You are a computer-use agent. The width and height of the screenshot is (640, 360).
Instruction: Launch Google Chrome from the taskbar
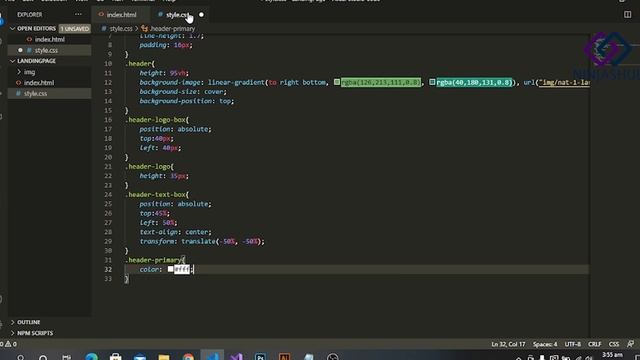click(x=188, y=357)
